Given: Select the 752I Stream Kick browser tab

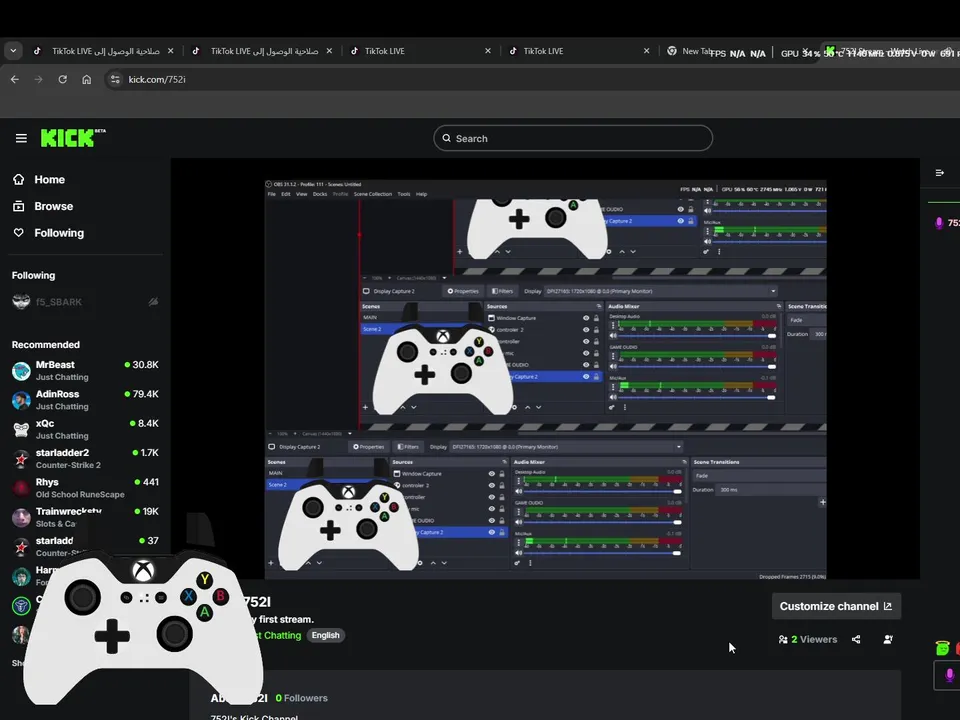Looking at the screenshot, I should tap(888, 51).
